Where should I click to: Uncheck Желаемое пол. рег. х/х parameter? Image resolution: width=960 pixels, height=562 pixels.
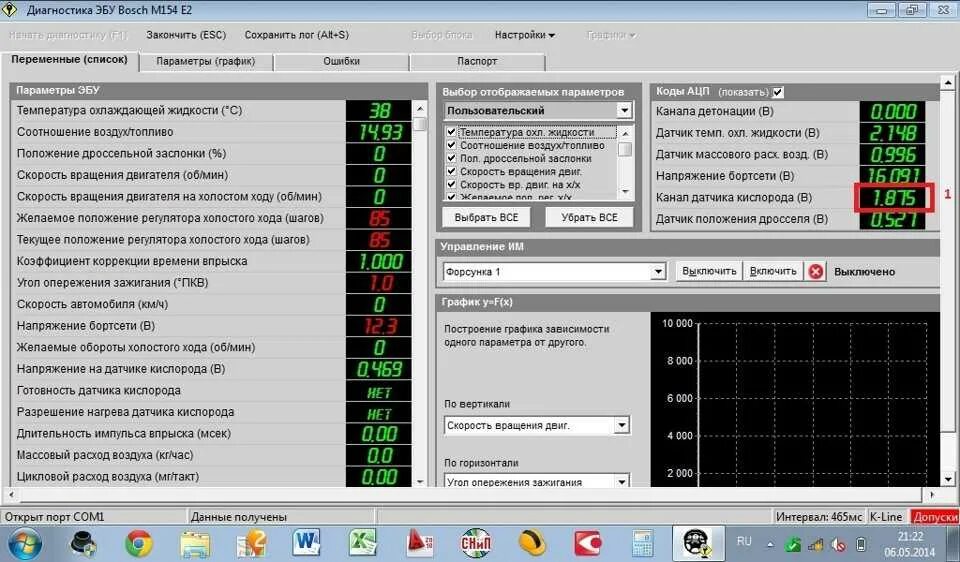(451, 197)
